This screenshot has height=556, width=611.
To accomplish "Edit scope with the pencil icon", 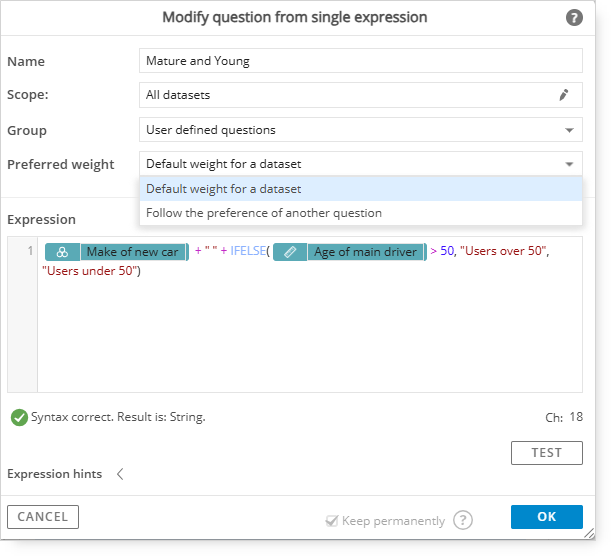I will (563, 95).
